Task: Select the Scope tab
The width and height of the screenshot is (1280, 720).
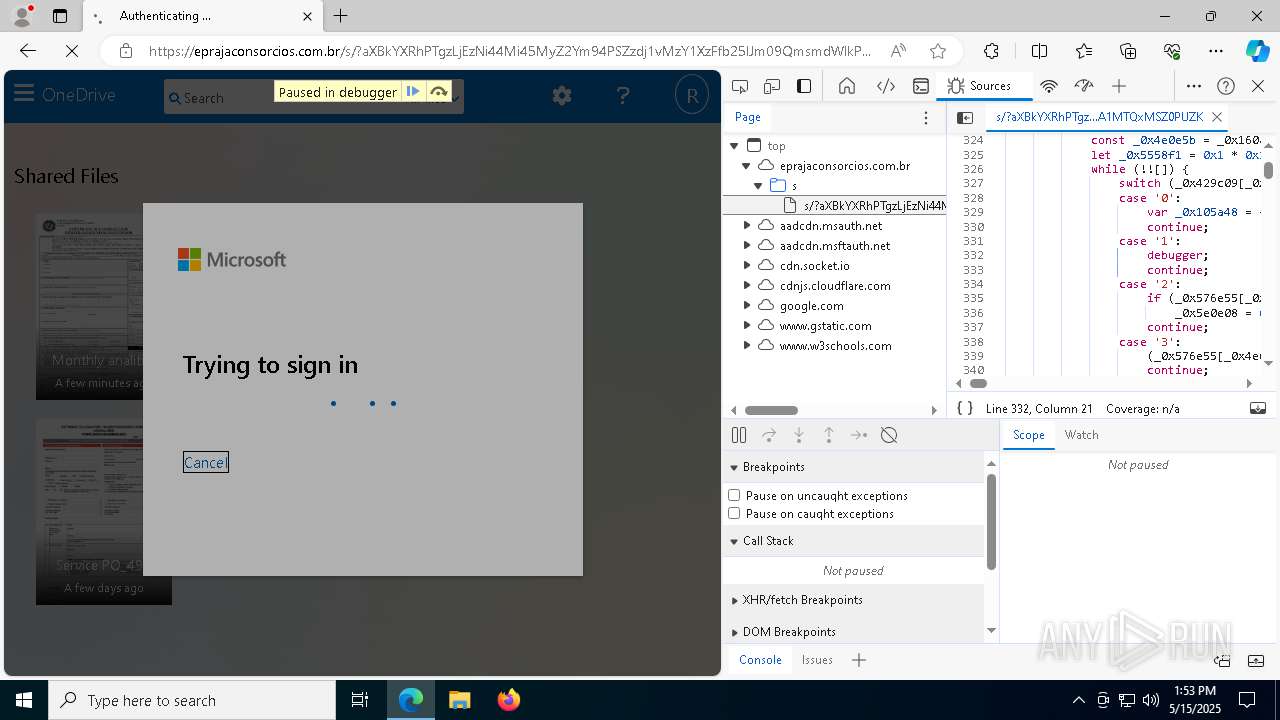Action: click(x=1028, y=435)
